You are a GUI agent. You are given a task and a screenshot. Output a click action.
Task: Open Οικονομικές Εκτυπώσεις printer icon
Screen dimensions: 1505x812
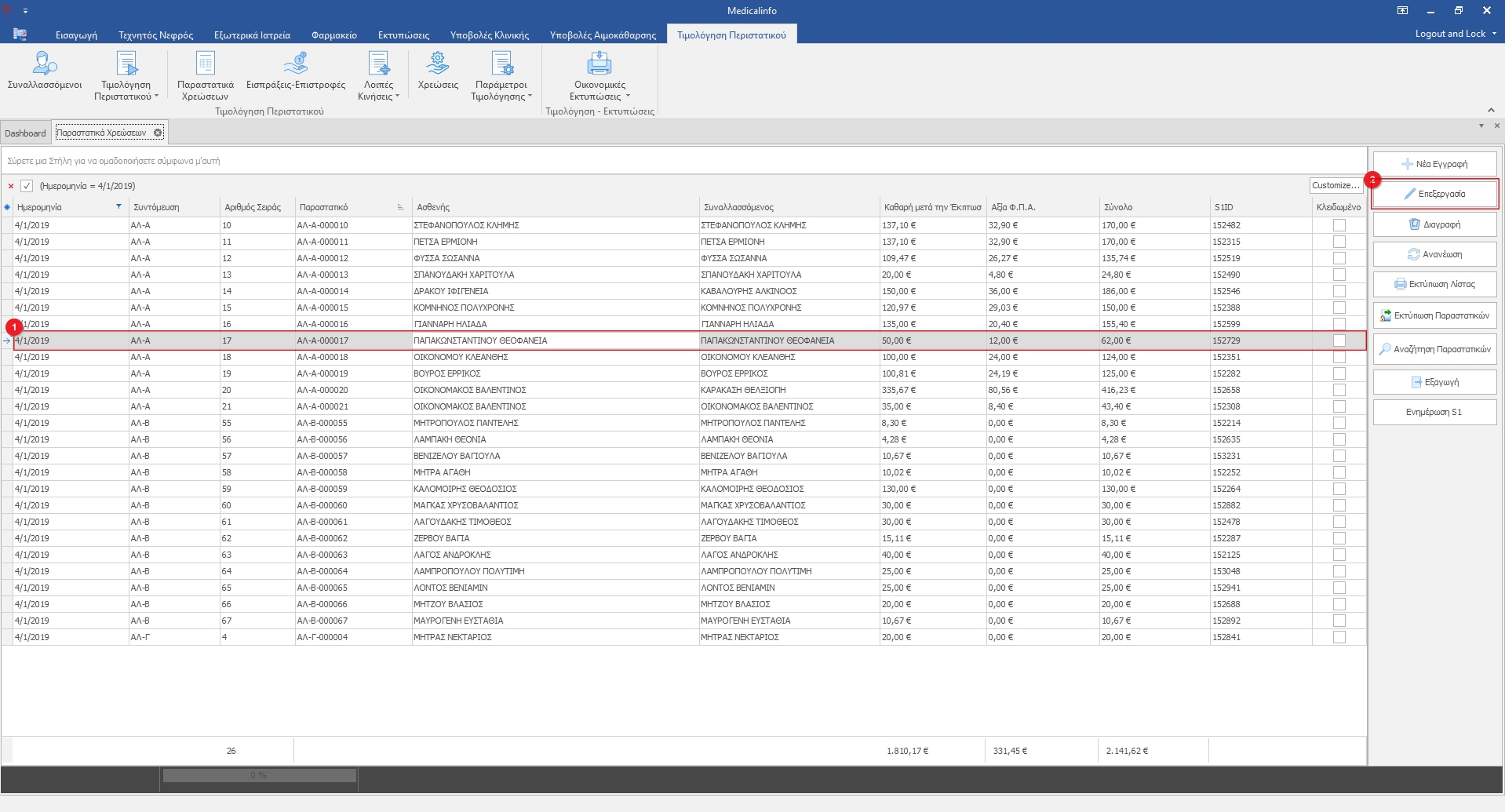tap(599, 64)
